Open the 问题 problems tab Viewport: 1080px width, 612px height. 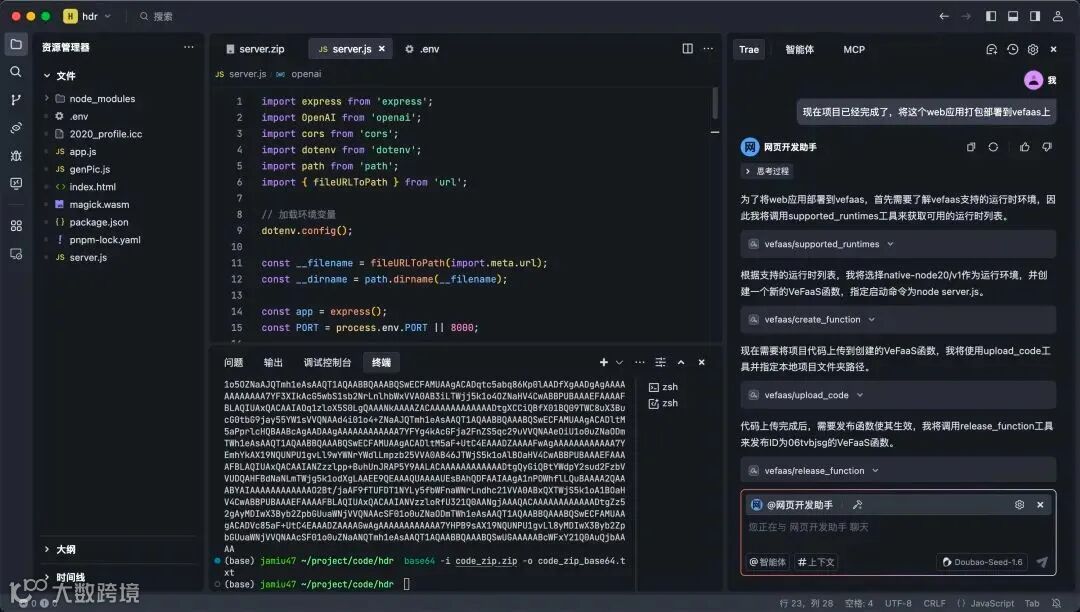[x=233, y=363]
